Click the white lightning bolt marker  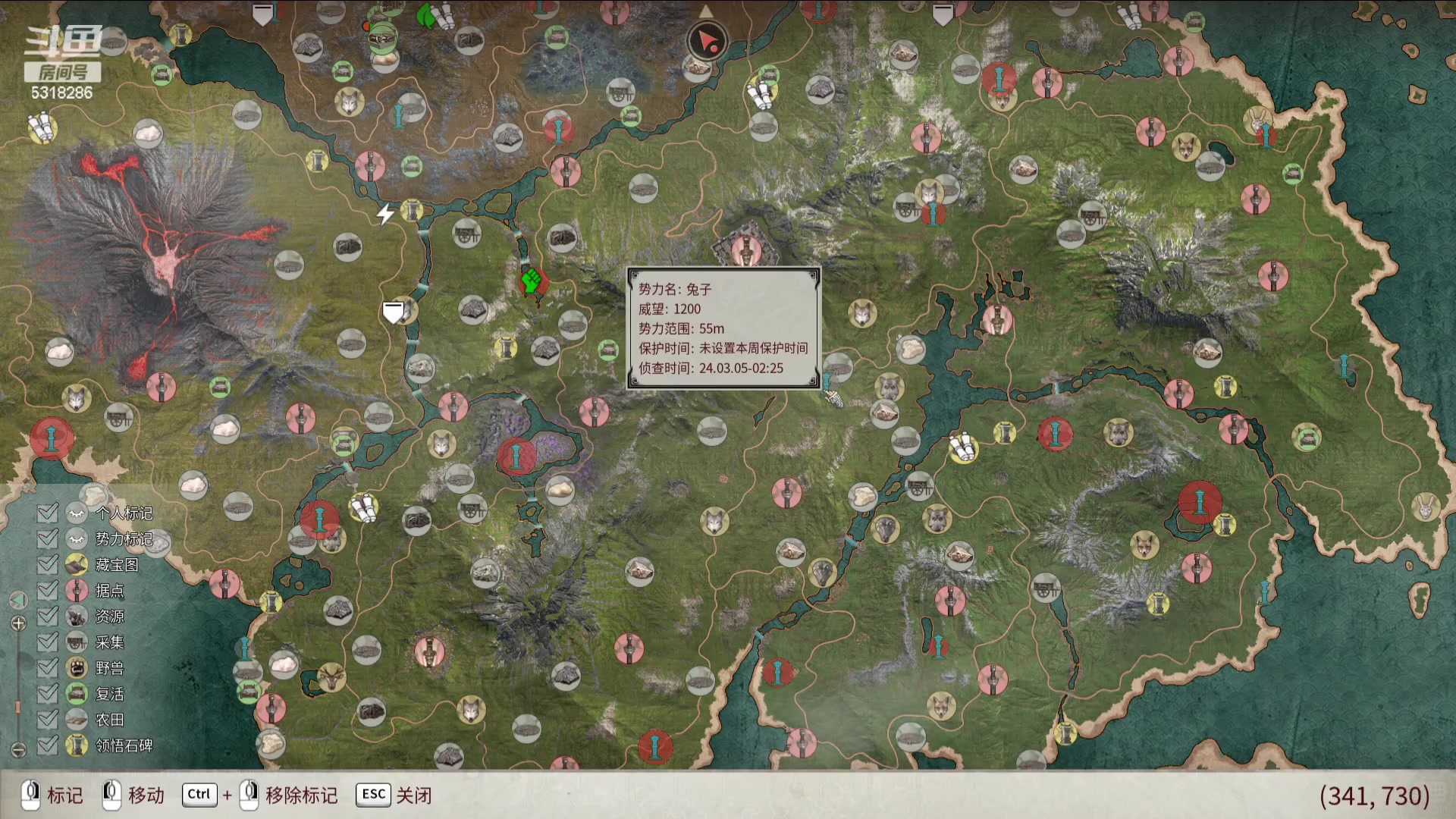(386, 214)
